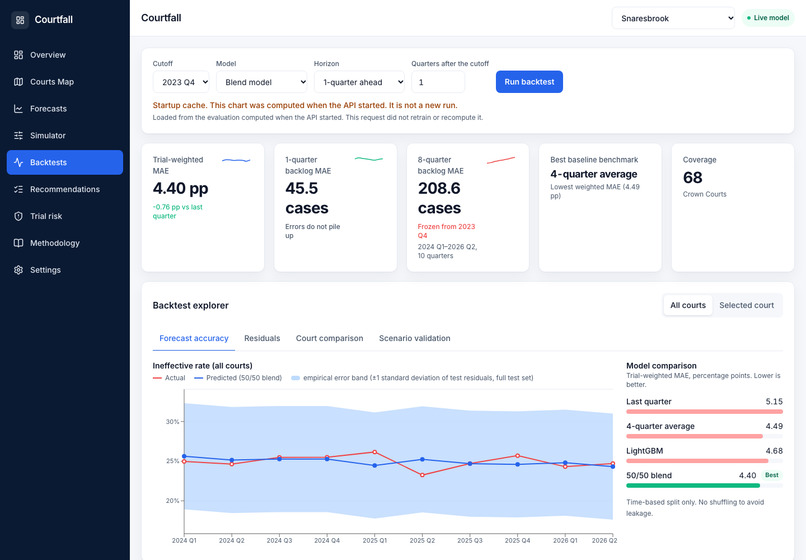The height and width of the screenshot is (560, 806).
Task: Open the 1-quarter ahead Horizon dropdown
Action: coord(359,82)
